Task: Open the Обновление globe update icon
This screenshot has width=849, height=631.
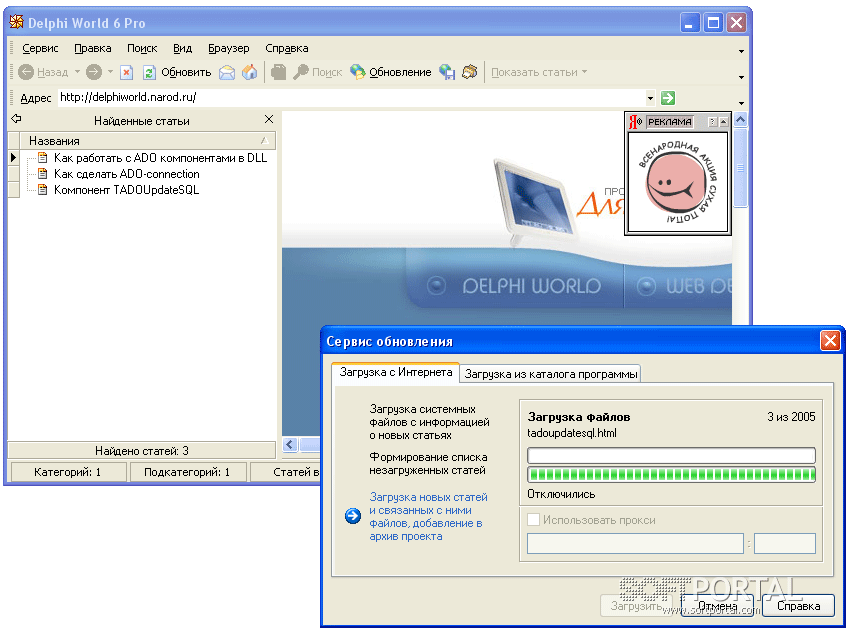Action: click(357, 72)
